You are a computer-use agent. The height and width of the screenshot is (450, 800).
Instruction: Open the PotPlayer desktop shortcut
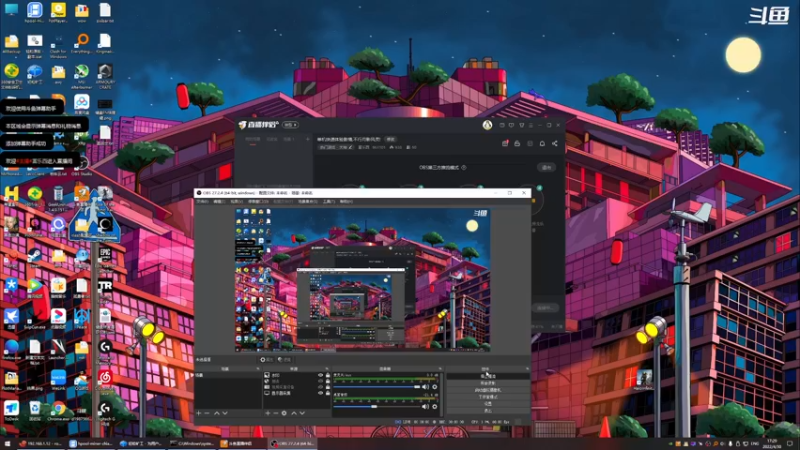[x=58, y=12]
